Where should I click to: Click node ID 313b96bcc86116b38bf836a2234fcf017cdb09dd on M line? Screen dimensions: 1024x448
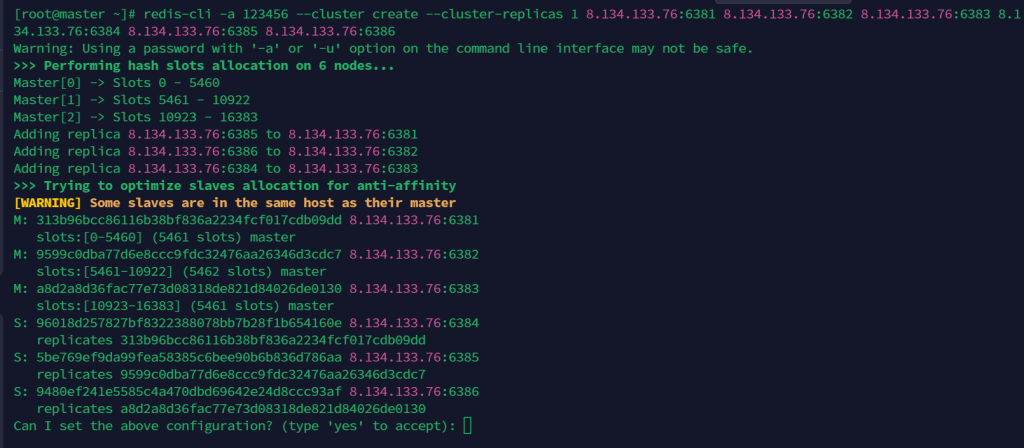coord(189,220)
